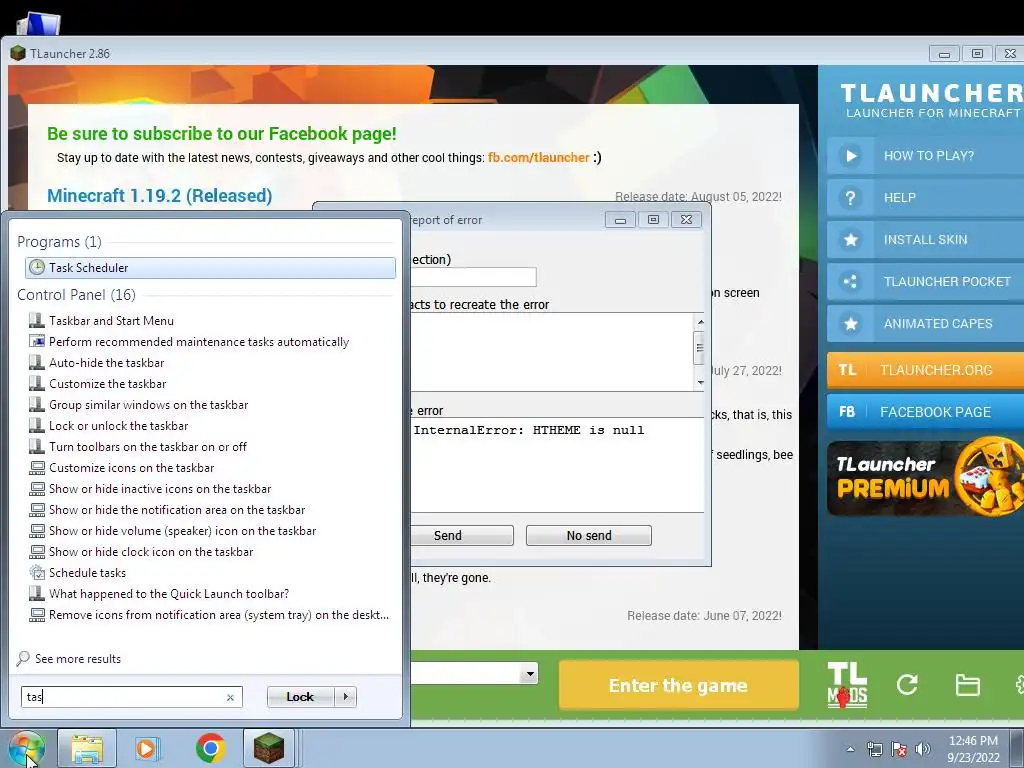Click the Action Center flag tray icon
This screenshot has height=768, width=1024.
[899, 749]
